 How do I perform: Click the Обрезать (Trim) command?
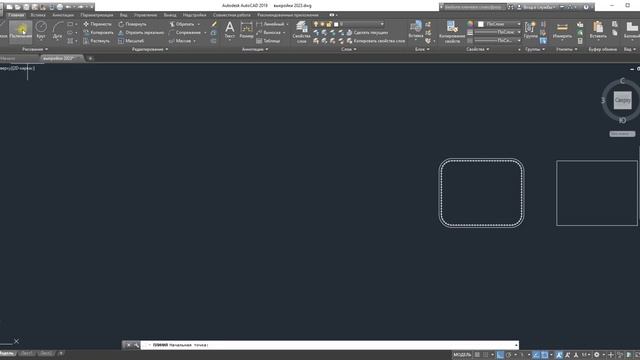click(182, 24)
